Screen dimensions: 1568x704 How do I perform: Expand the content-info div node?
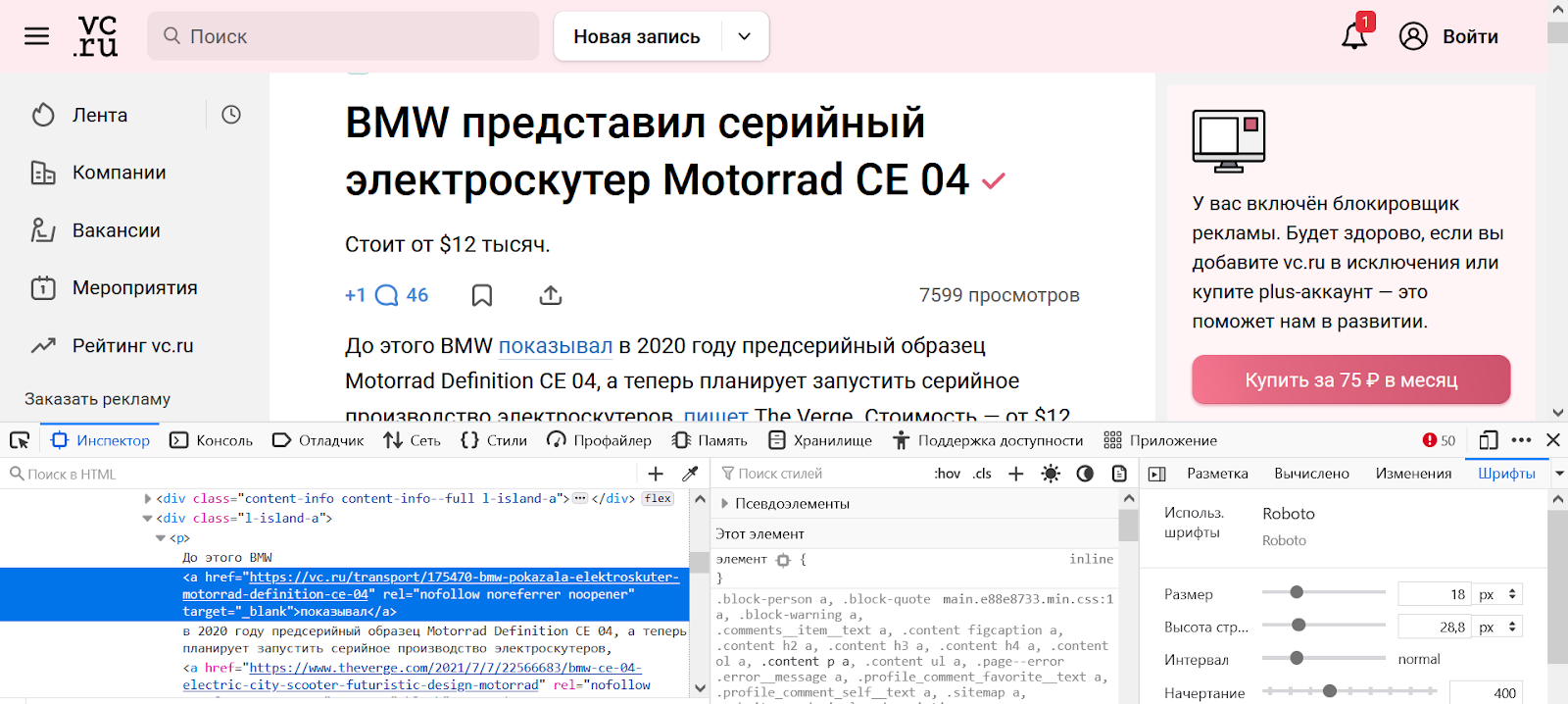point(148,498)
